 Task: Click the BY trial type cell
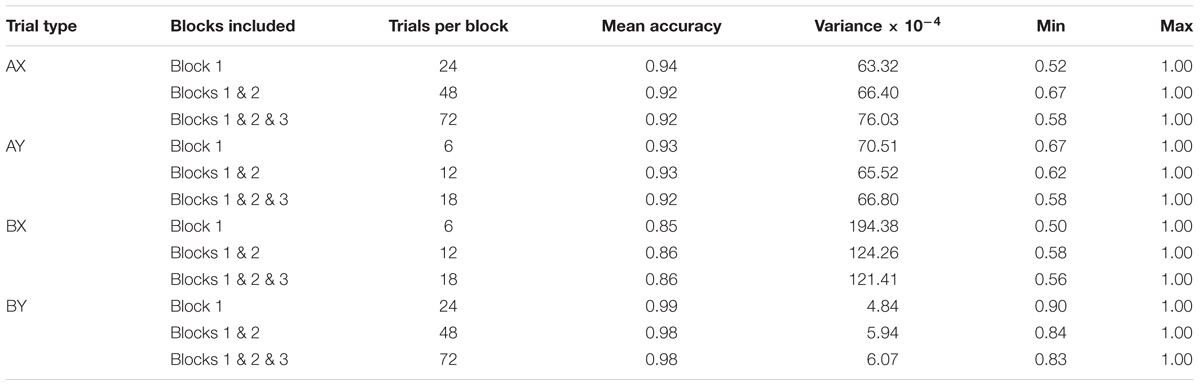pyautogui.click(x=17, y=305)
